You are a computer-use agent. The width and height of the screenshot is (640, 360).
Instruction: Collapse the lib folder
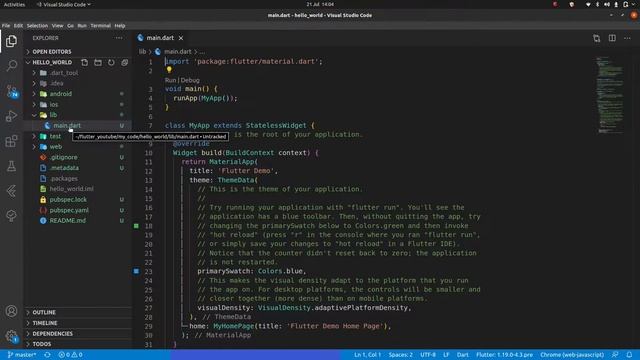pos(53,115)
